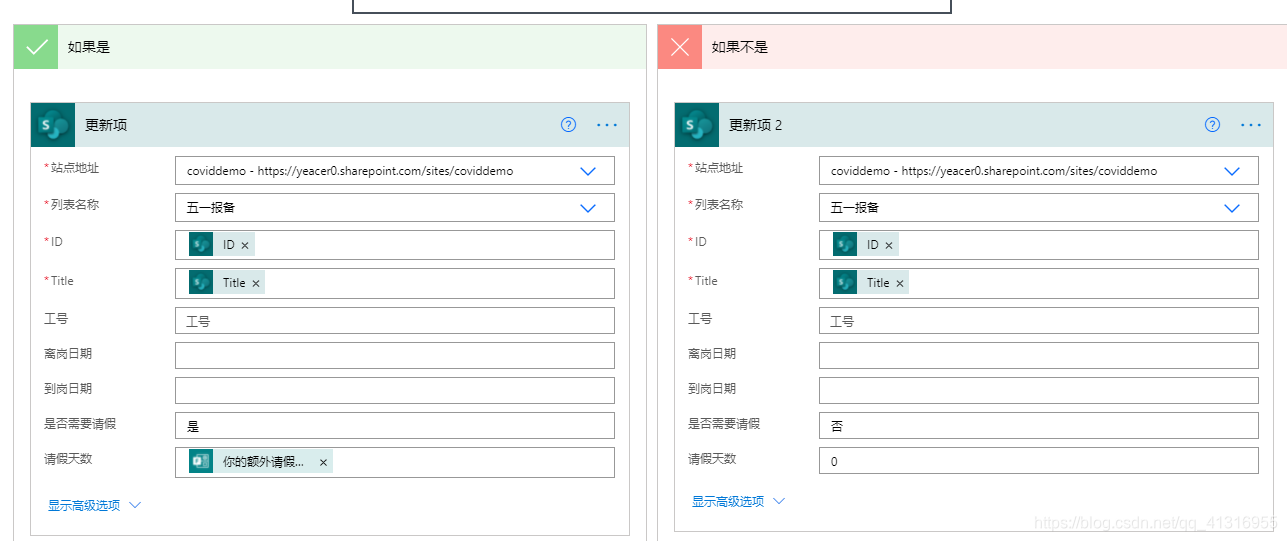Open the ellipsis menu of 更新项 2
Image resolution: width=1287 pixels, height=541 pixels.
[1251, 125]
